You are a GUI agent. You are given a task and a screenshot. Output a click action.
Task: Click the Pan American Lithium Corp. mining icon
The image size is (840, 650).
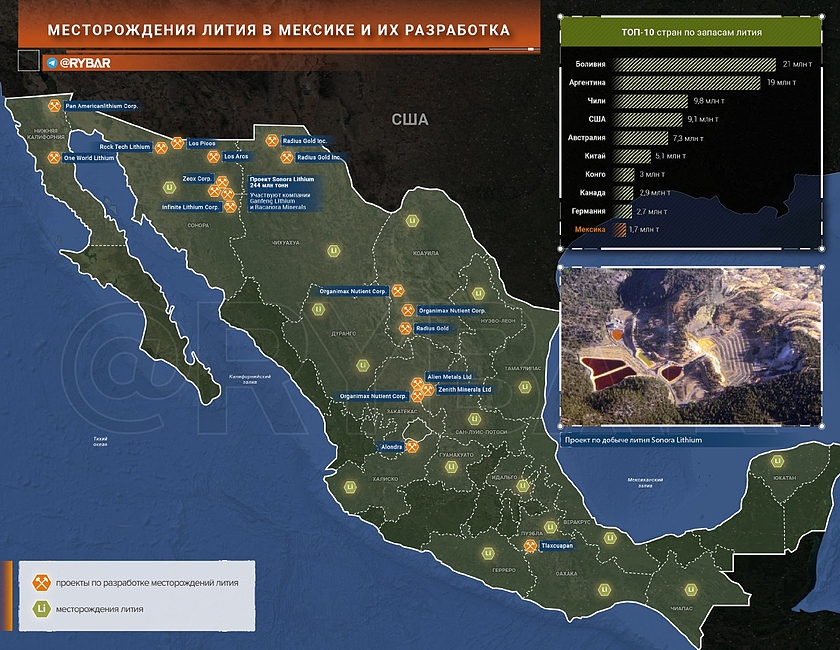coord(54,105)
